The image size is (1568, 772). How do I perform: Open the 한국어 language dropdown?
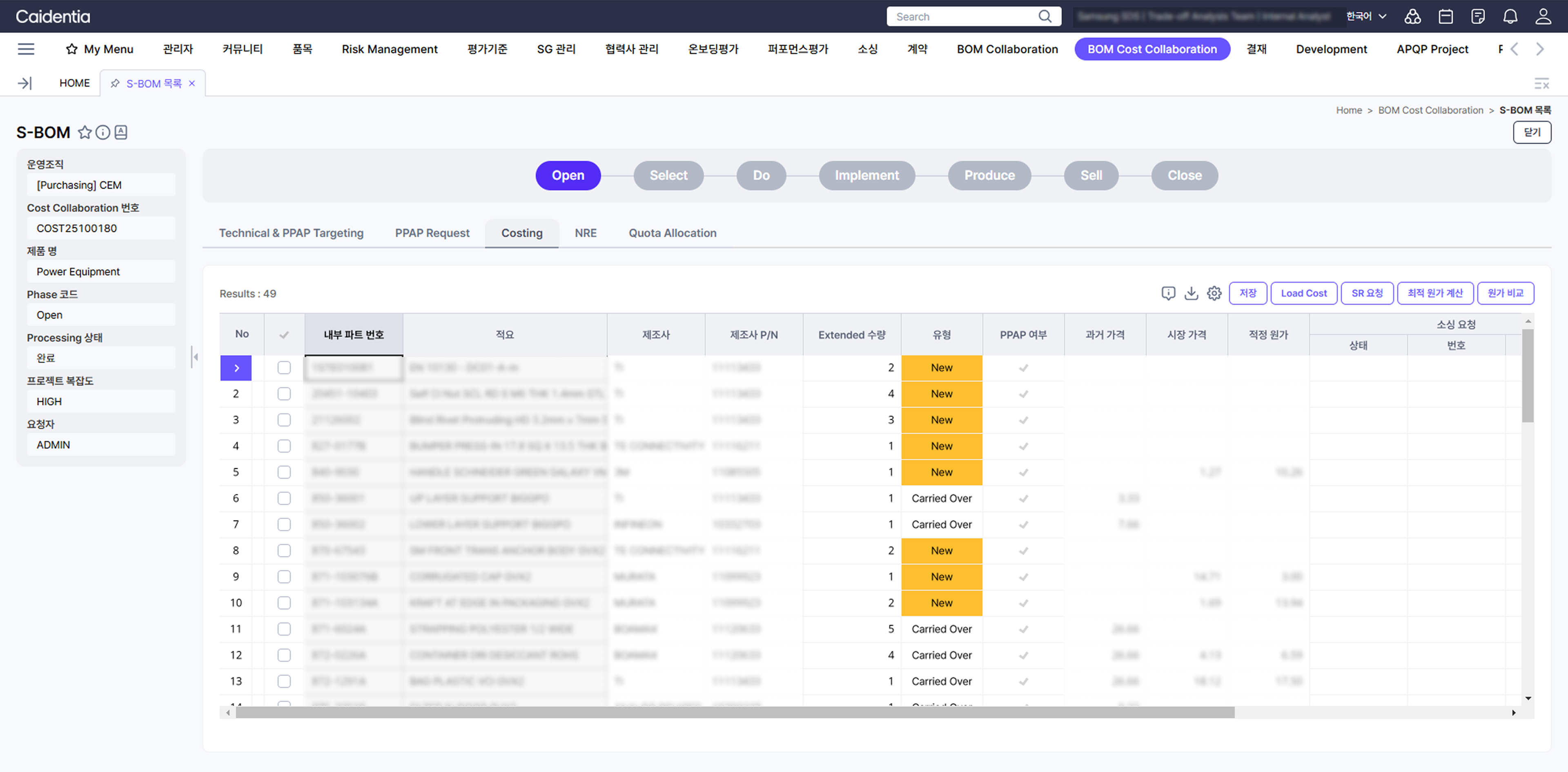pyautogui.click(x=1366, y=16)
